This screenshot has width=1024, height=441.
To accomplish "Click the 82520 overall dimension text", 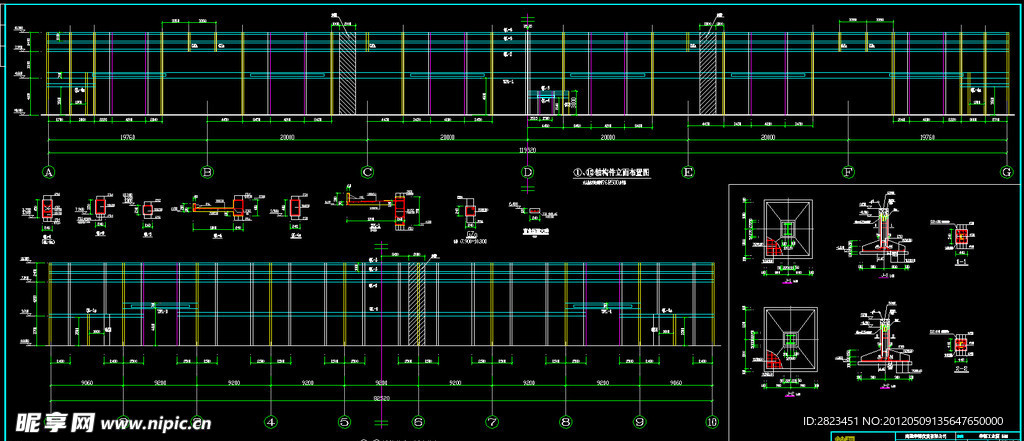I will pos(381,399).
